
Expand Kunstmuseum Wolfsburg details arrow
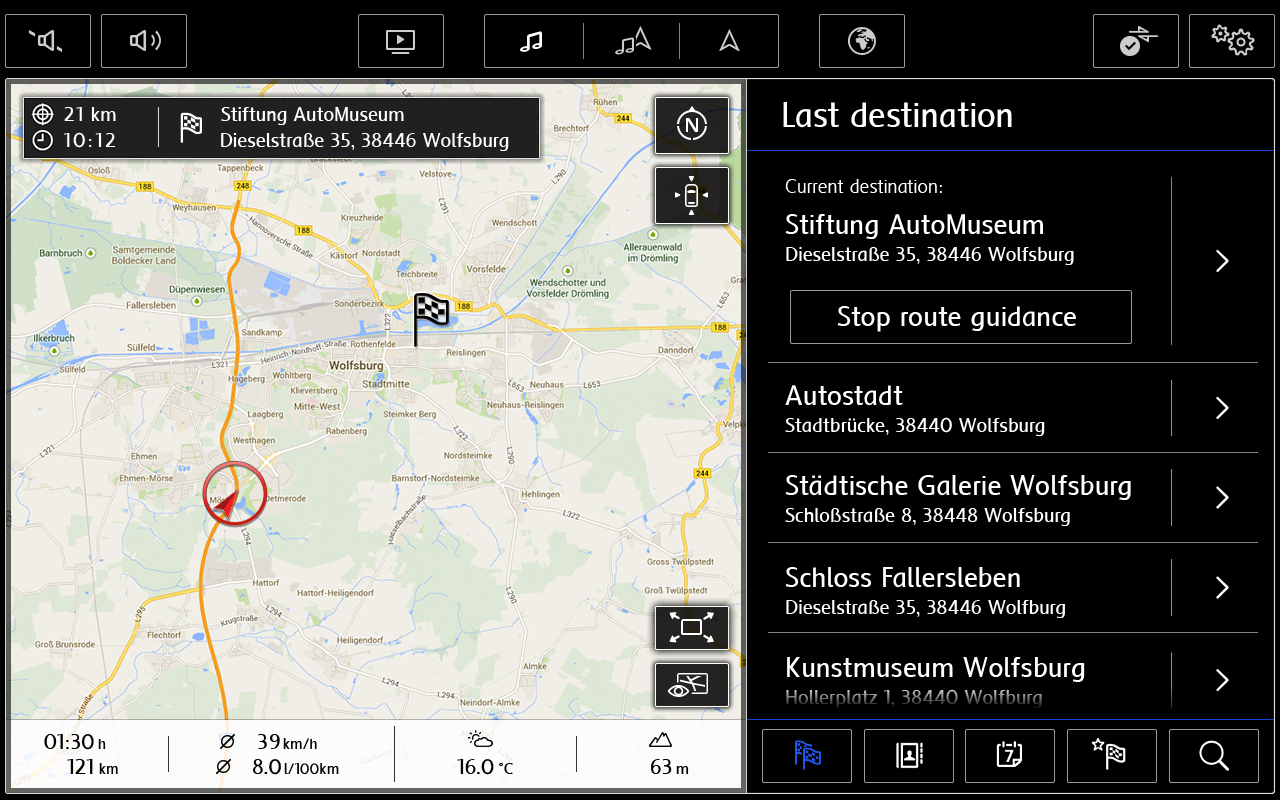click(1221, 680)
